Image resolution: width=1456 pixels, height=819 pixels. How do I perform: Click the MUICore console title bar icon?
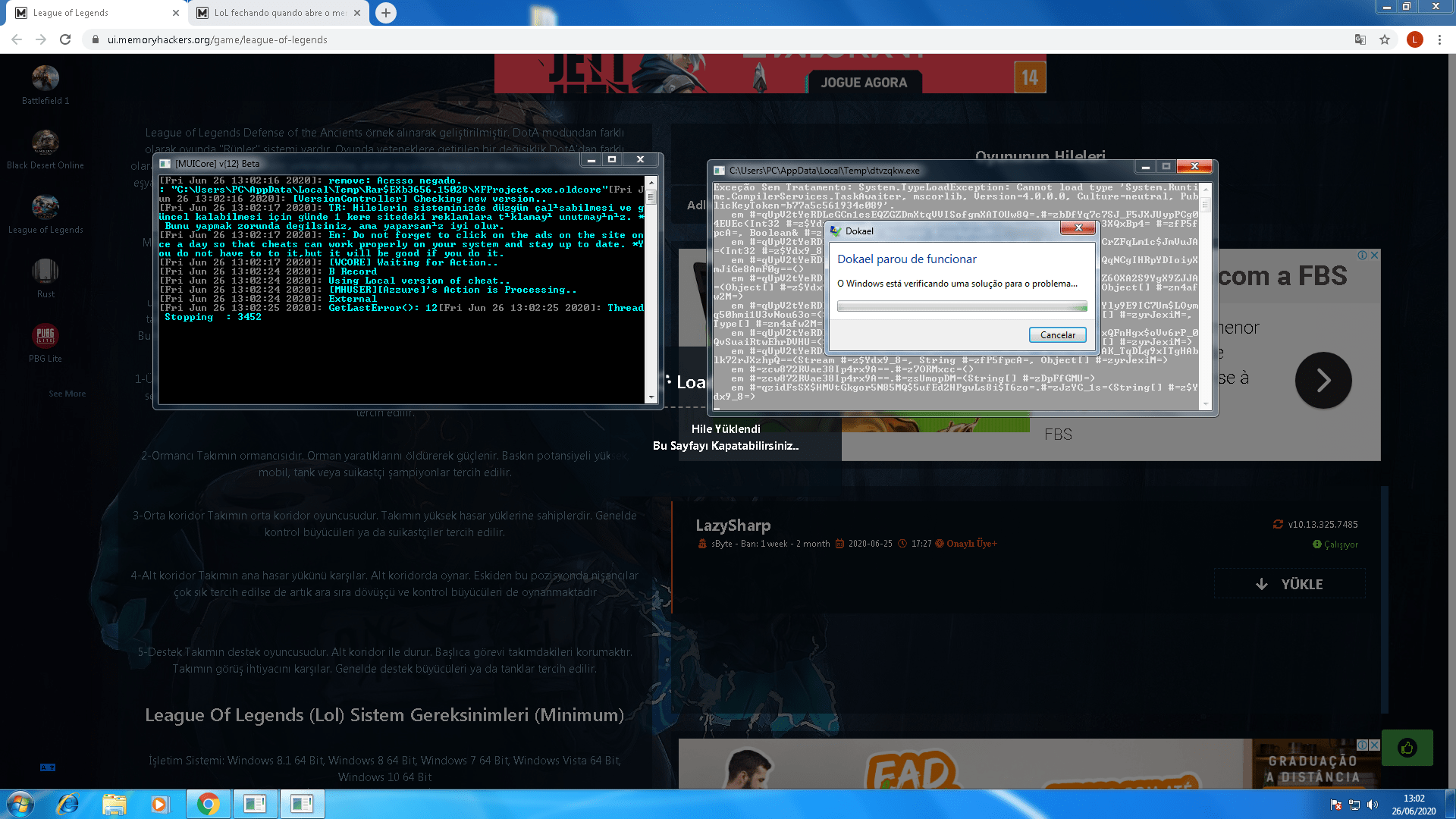coord(165,164)
